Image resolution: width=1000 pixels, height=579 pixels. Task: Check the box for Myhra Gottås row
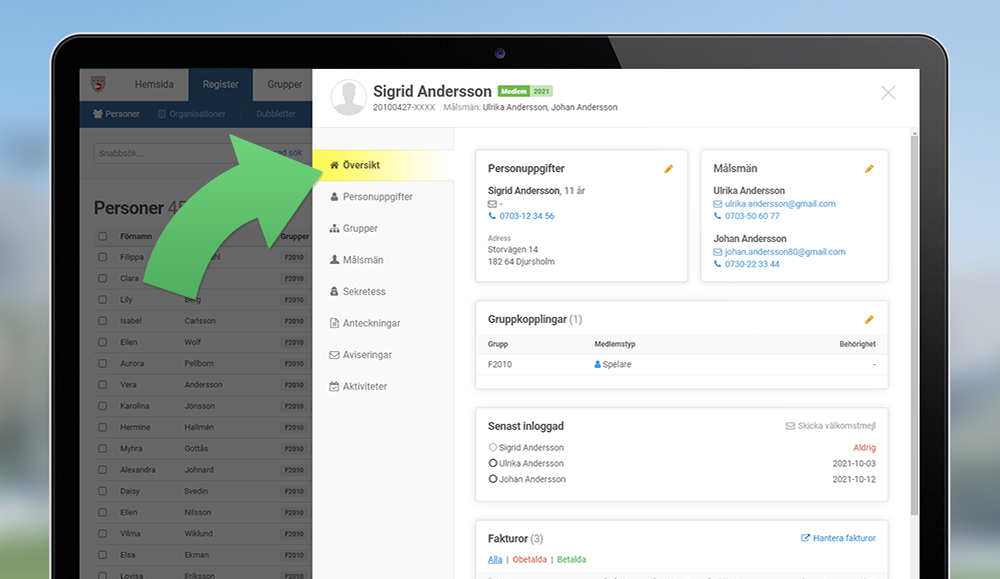click(102, 448)
